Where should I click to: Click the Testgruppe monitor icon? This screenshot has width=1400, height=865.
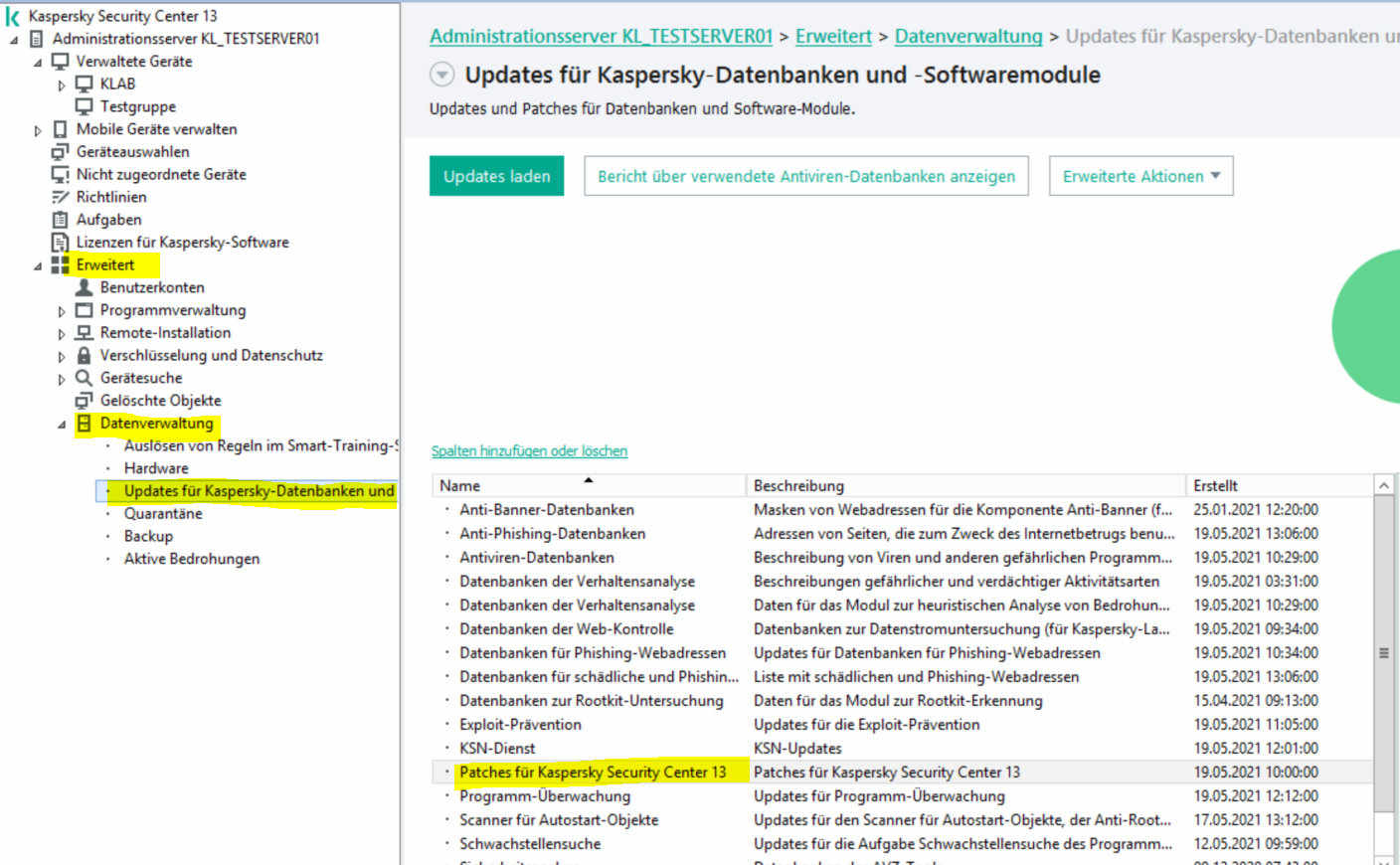[x=85, y=106]
